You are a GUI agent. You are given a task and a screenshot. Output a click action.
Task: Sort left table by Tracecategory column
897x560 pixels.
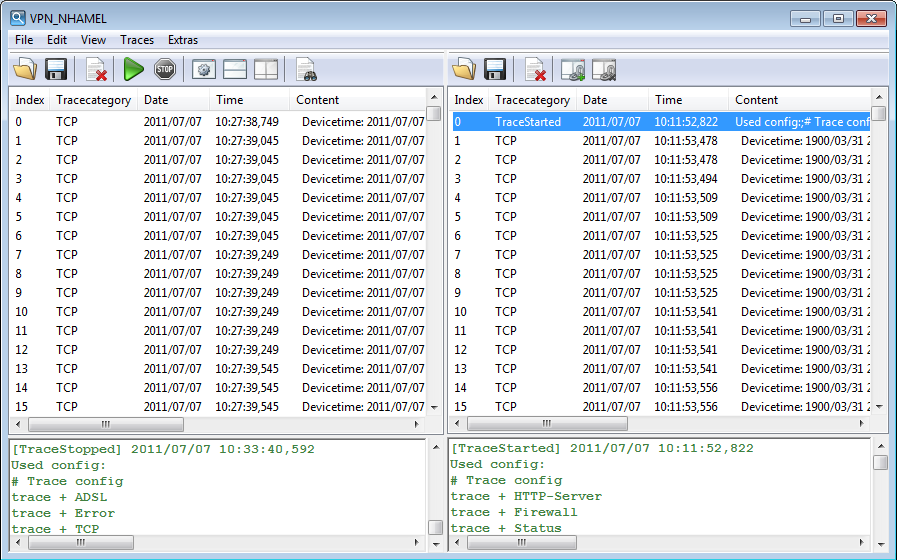point(93,100)
